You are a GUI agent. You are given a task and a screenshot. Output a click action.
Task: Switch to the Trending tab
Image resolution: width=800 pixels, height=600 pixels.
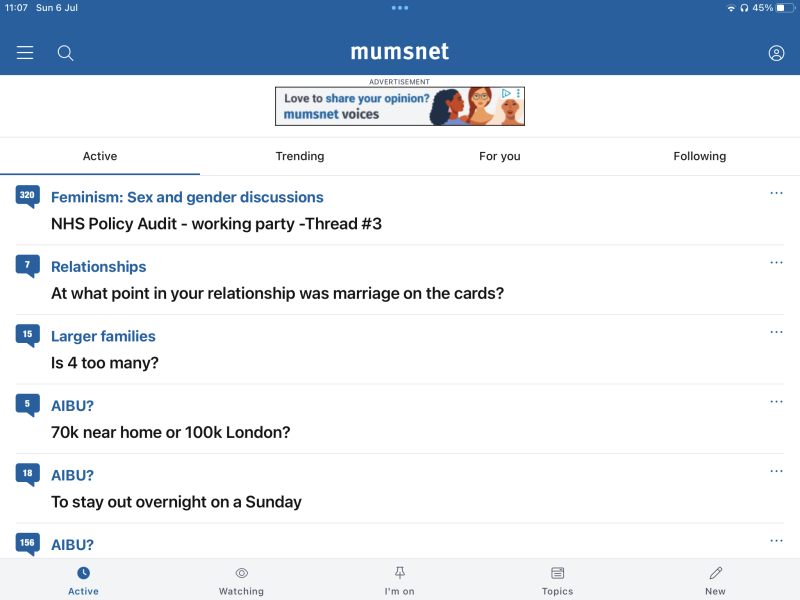click(300, 156)
